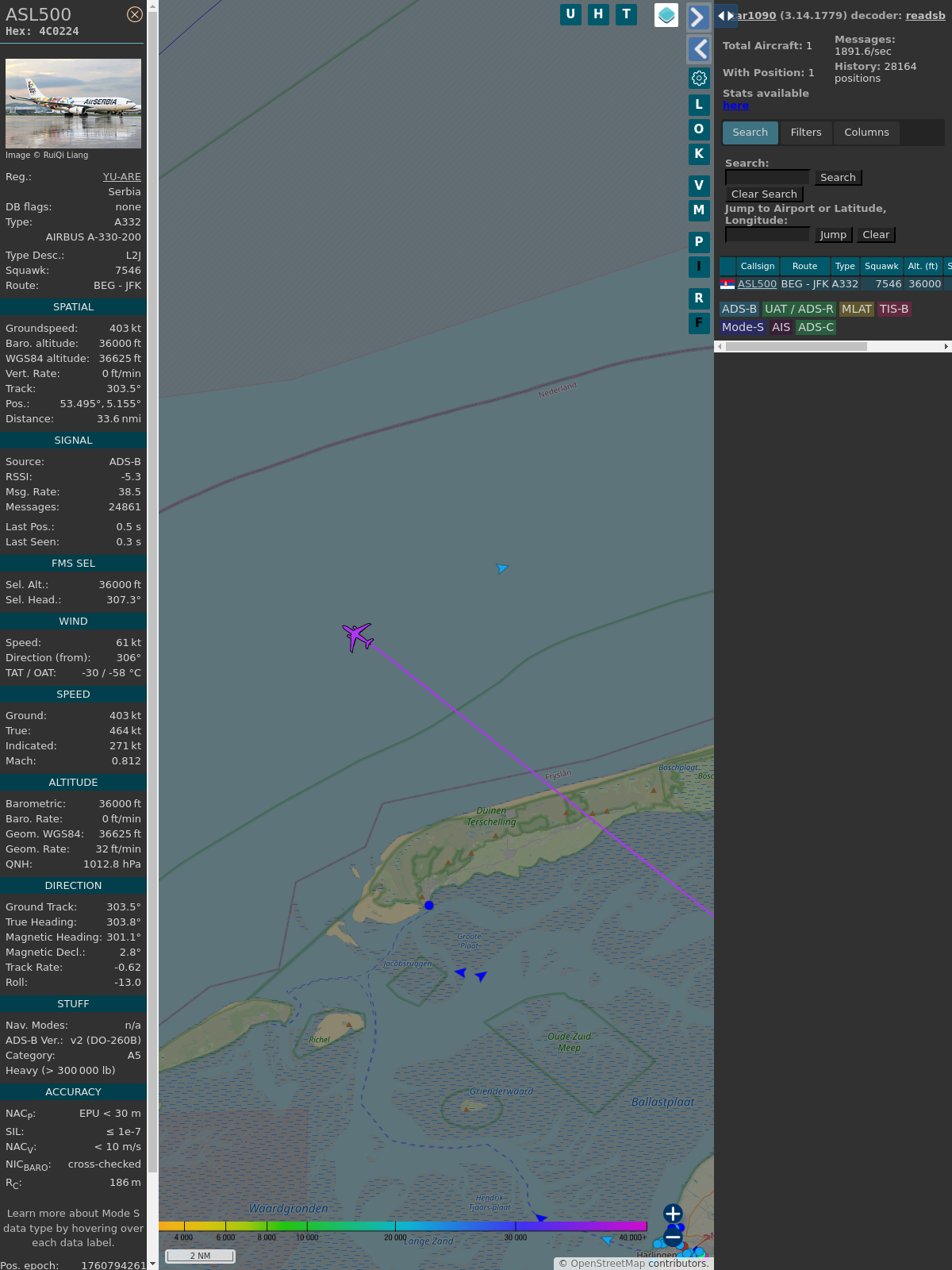Toggle sidebar width with double-arrow button
The height and width of the screenshot is (1270, 952).
(x=725, y=16)
